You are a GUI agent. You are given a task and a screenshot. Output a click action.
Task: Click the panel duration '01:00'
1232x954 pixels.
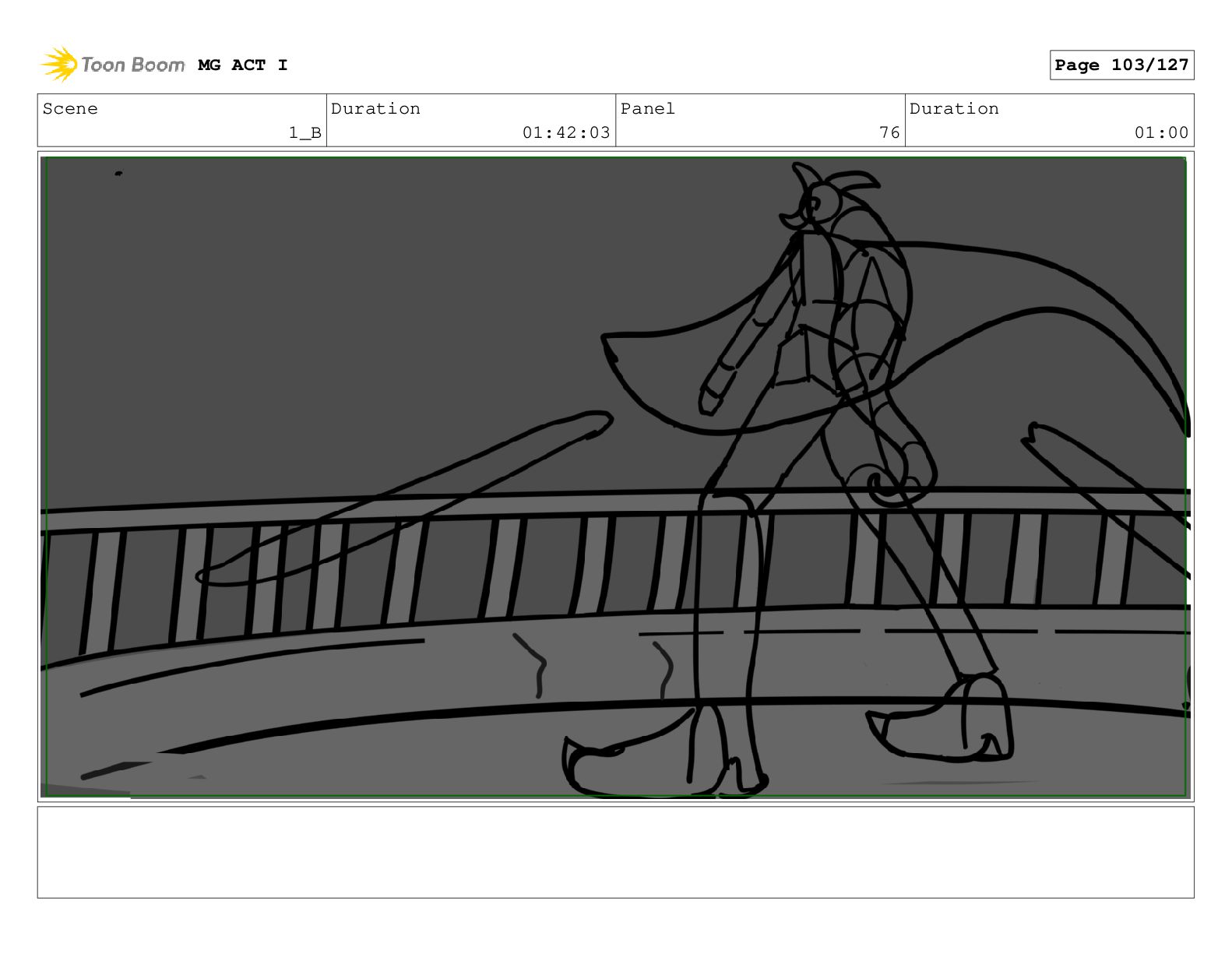click(1161, 132)
